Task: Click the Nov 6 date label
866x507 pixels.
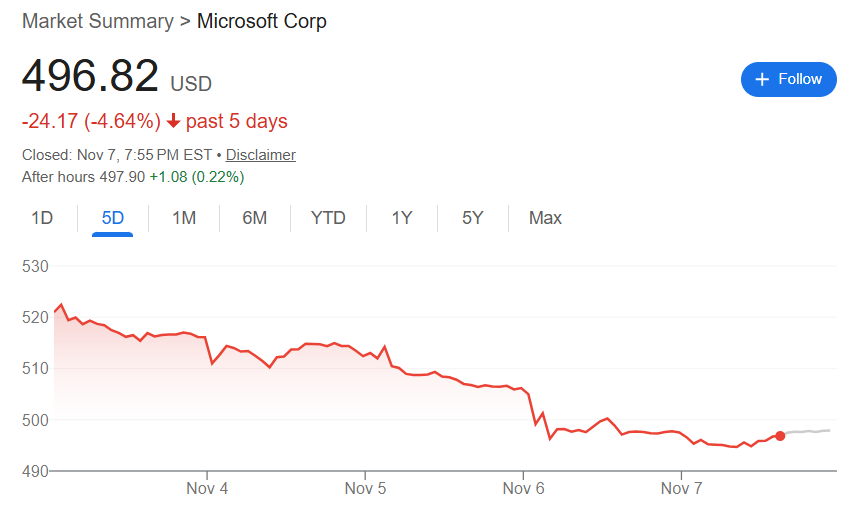Action: click(x=523, y=489)
